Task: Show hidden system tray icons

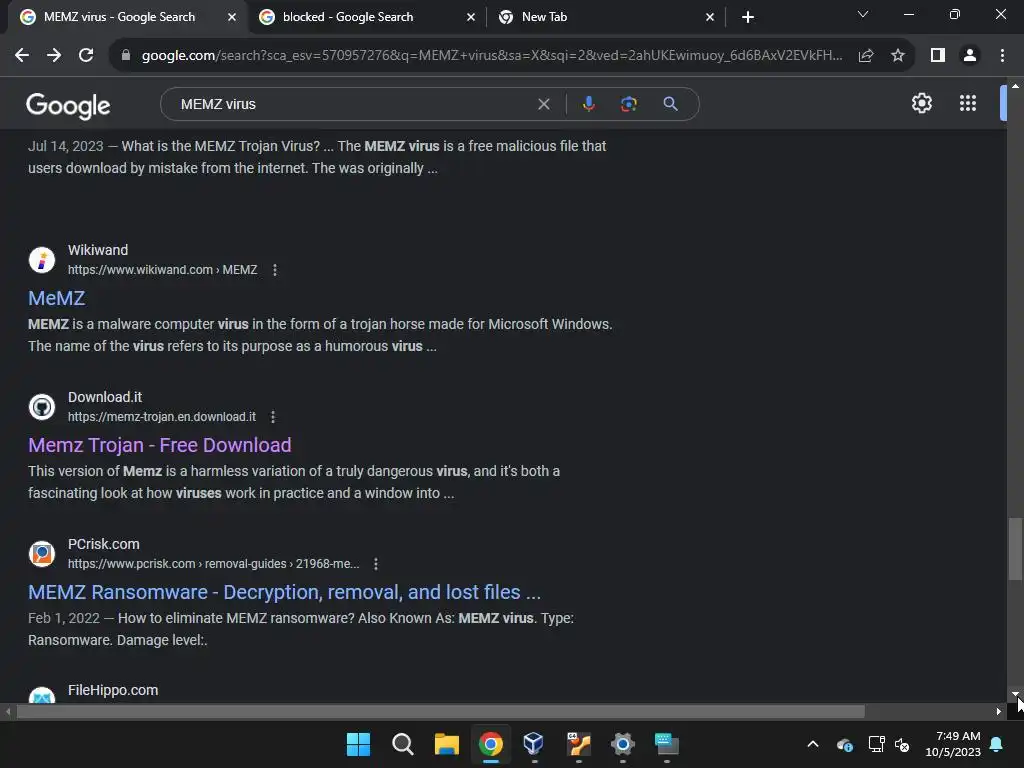Action: click(812, 744)
